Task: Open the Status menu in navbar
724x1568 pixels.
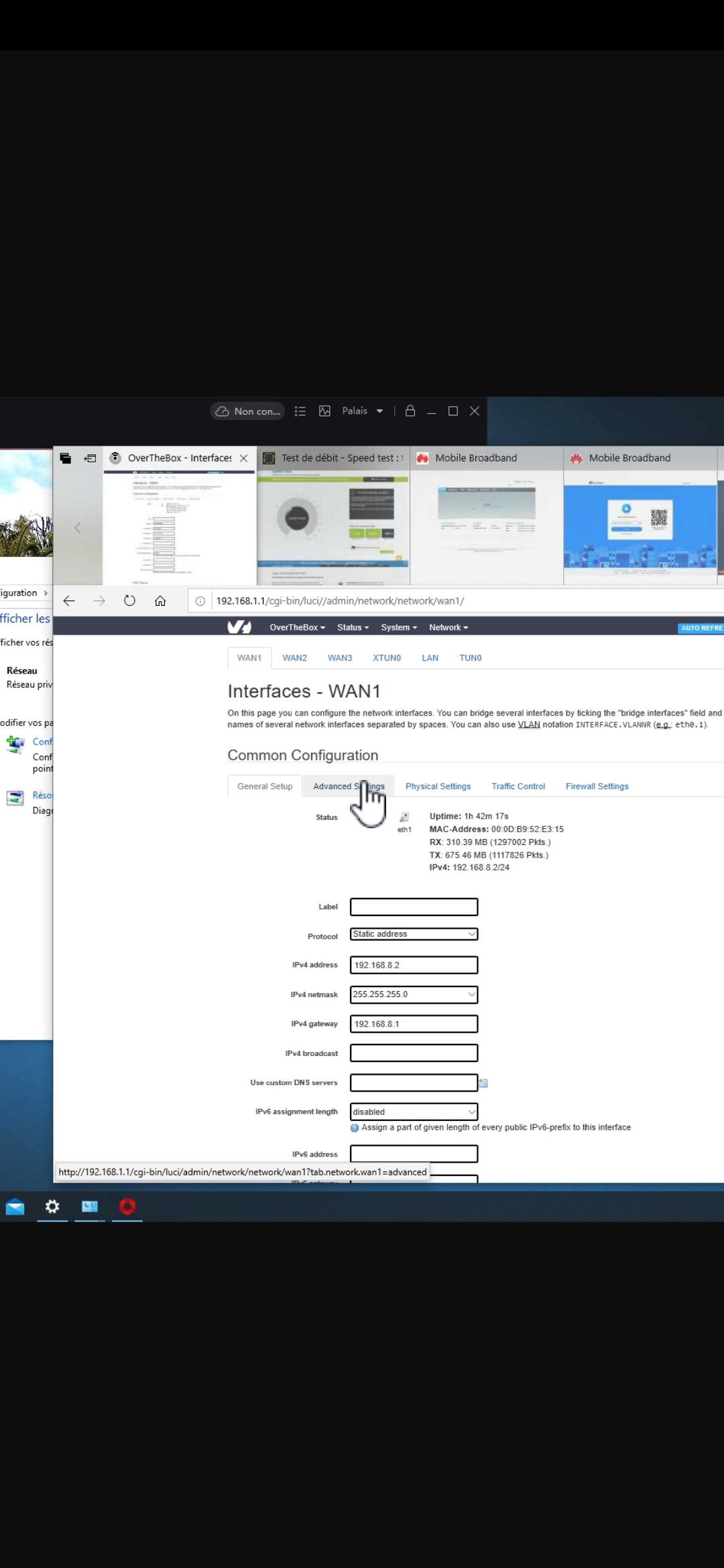Action: point(353,627)
